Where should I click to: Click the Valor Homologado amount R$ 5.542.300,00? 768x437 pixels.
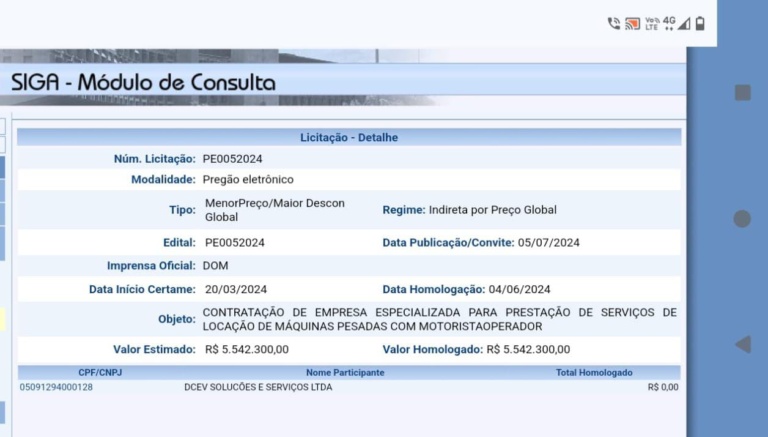[x=528, y=350]
